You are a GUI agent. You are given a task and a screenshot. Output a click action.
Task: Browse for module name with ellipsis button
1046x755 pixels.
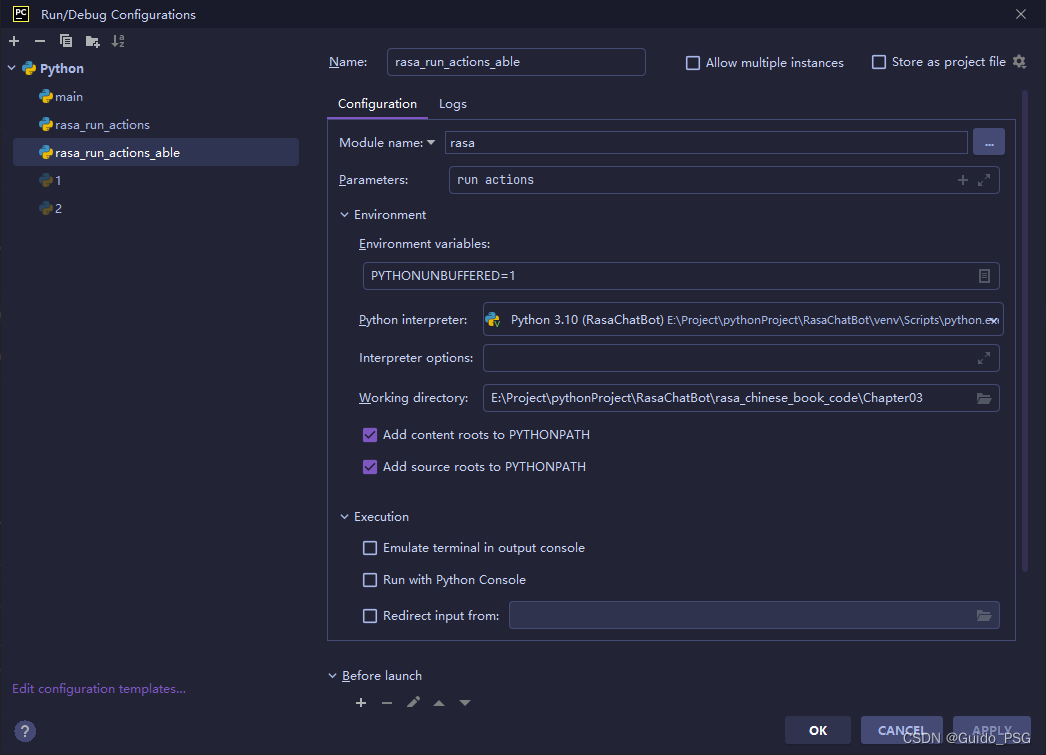[989, 142]
